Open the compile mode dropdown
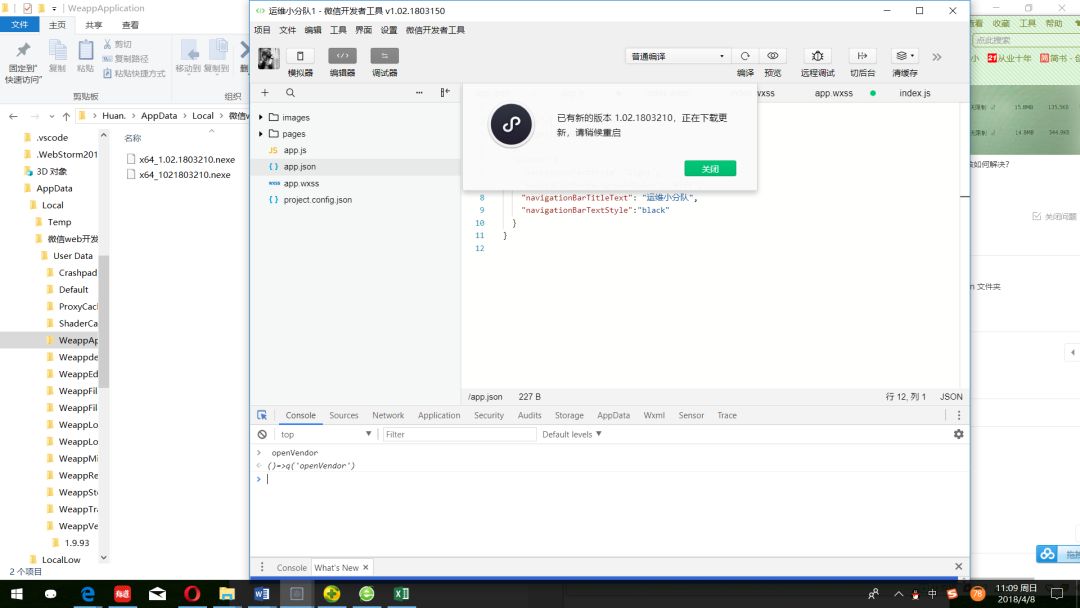Image resolution: width=1080 pixels, height=608 pixels. click(677, 56)
